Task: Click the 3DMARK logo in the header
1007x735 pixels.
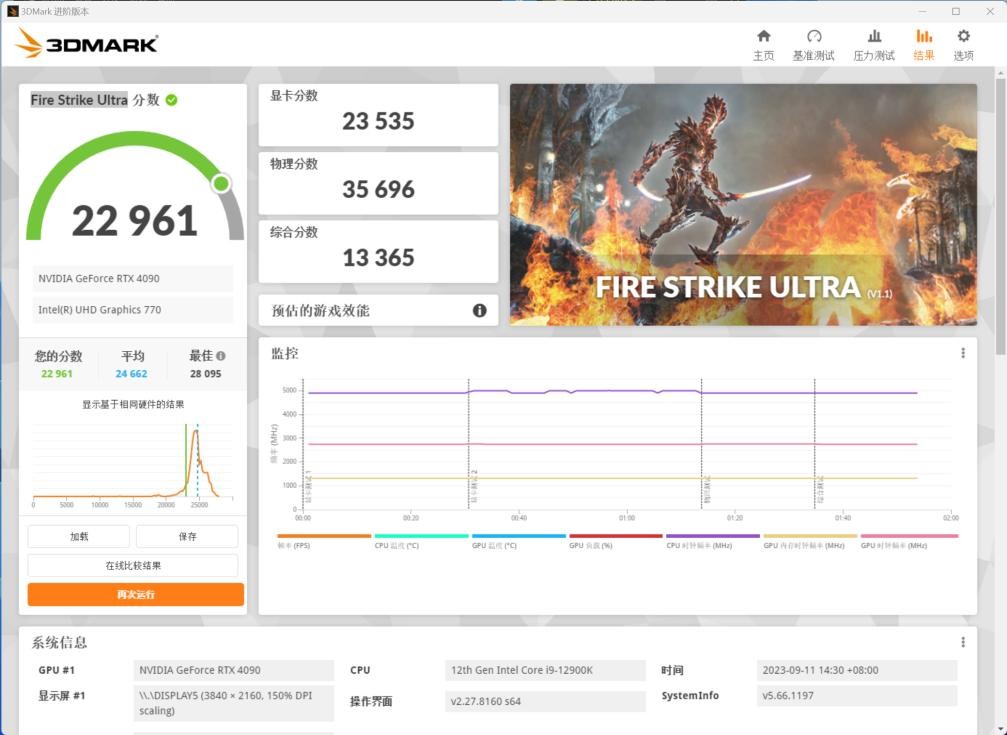Action: point(88,44)
